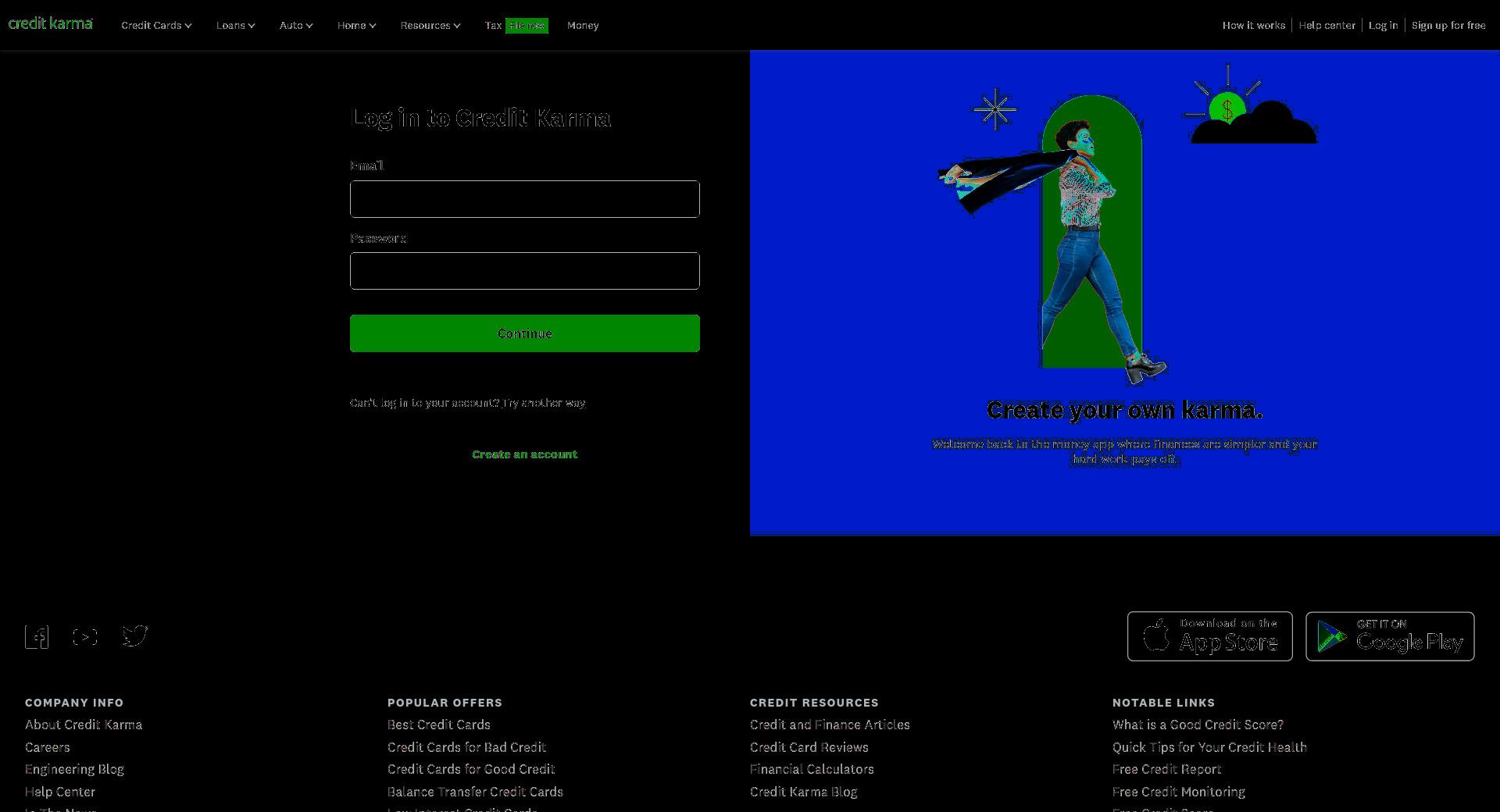Image resolution: width=1500 pixels, height=812 pixels.
Task: Open Best Credit Cards link
Action: point(439,725)
